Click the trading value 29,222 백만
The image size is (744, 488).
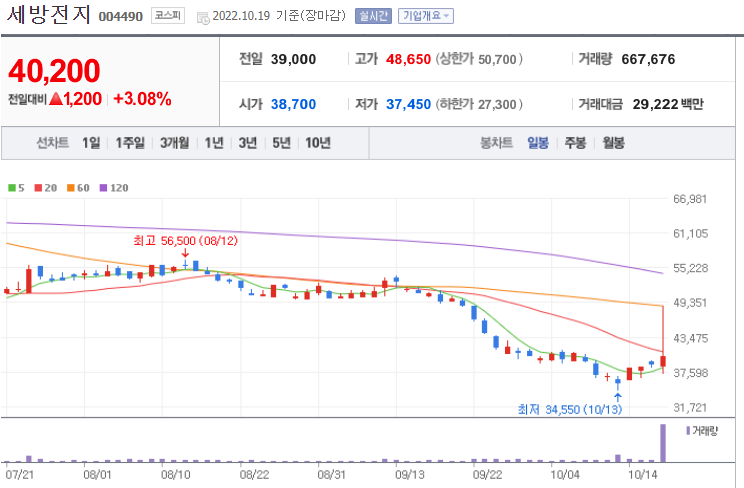[668, 104]
